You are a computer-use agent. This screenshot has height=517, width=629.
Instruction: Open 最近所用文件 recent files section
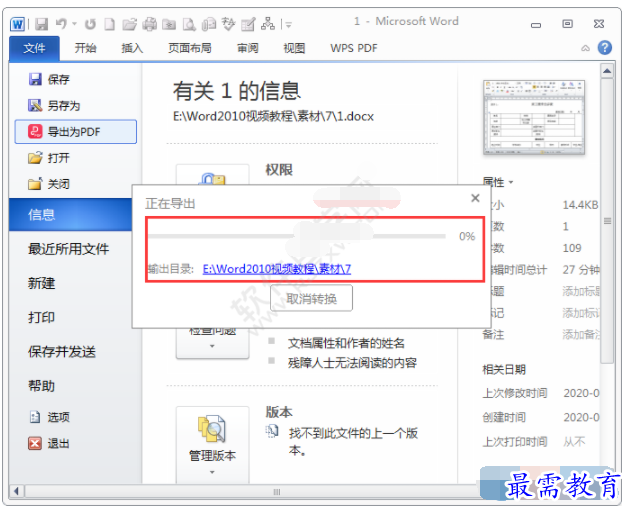coord(69,249)
